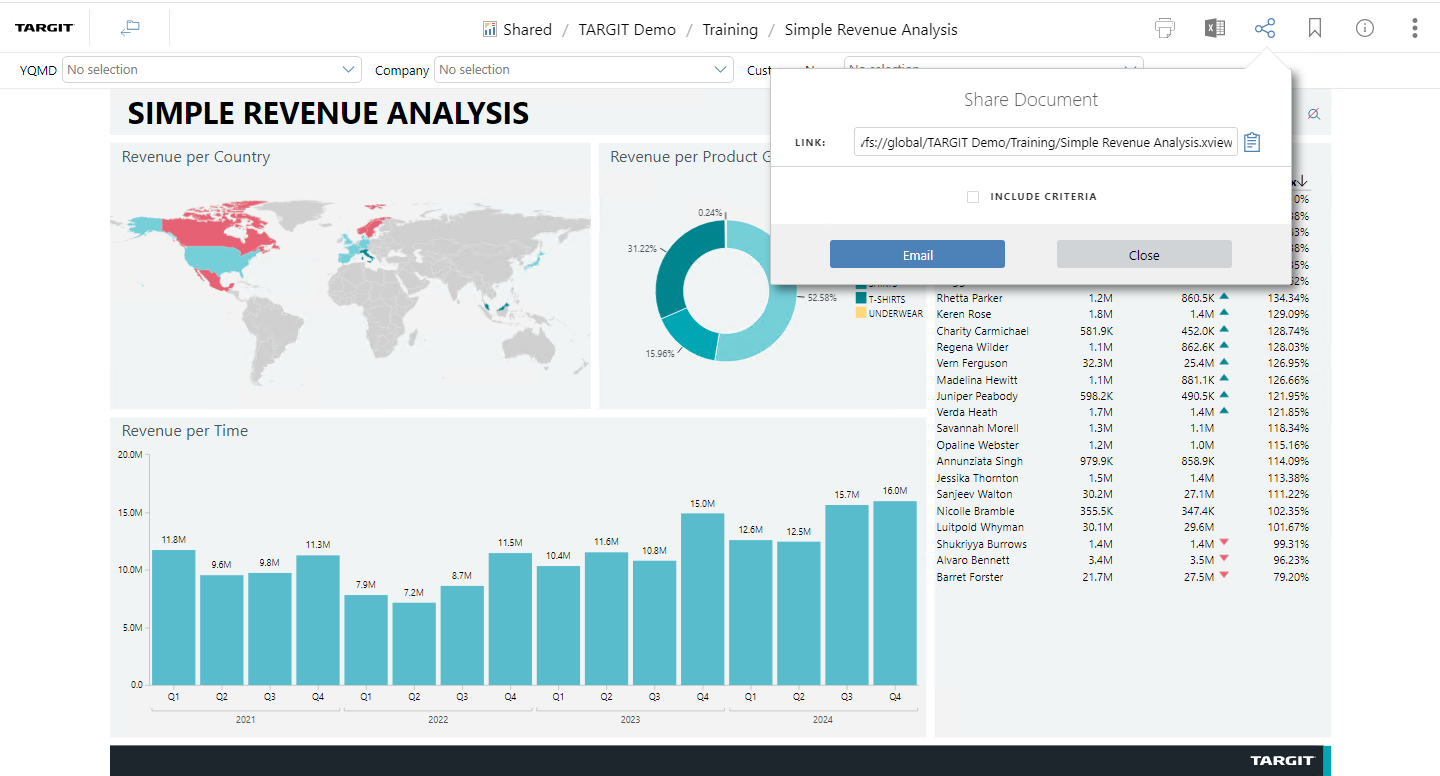Select the bar labeled 15.7M
Viewport: 1440px width, 776px height.
[x=847, y=595]
